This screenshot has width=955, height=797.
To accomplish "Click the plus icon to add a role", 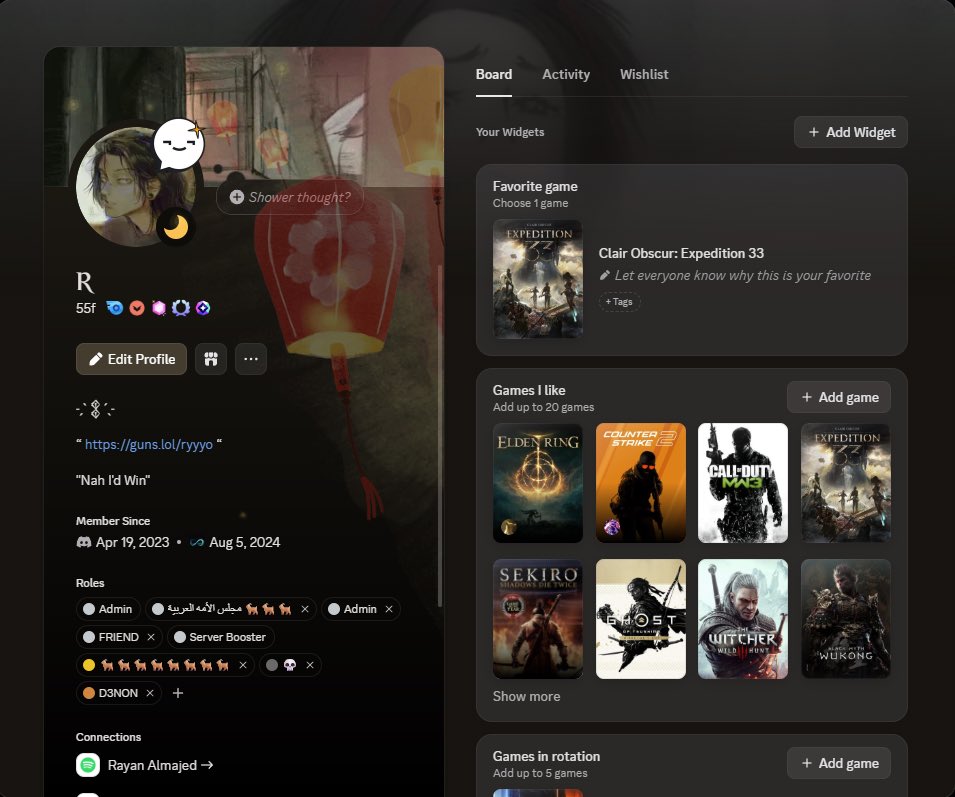I will 178,693.
